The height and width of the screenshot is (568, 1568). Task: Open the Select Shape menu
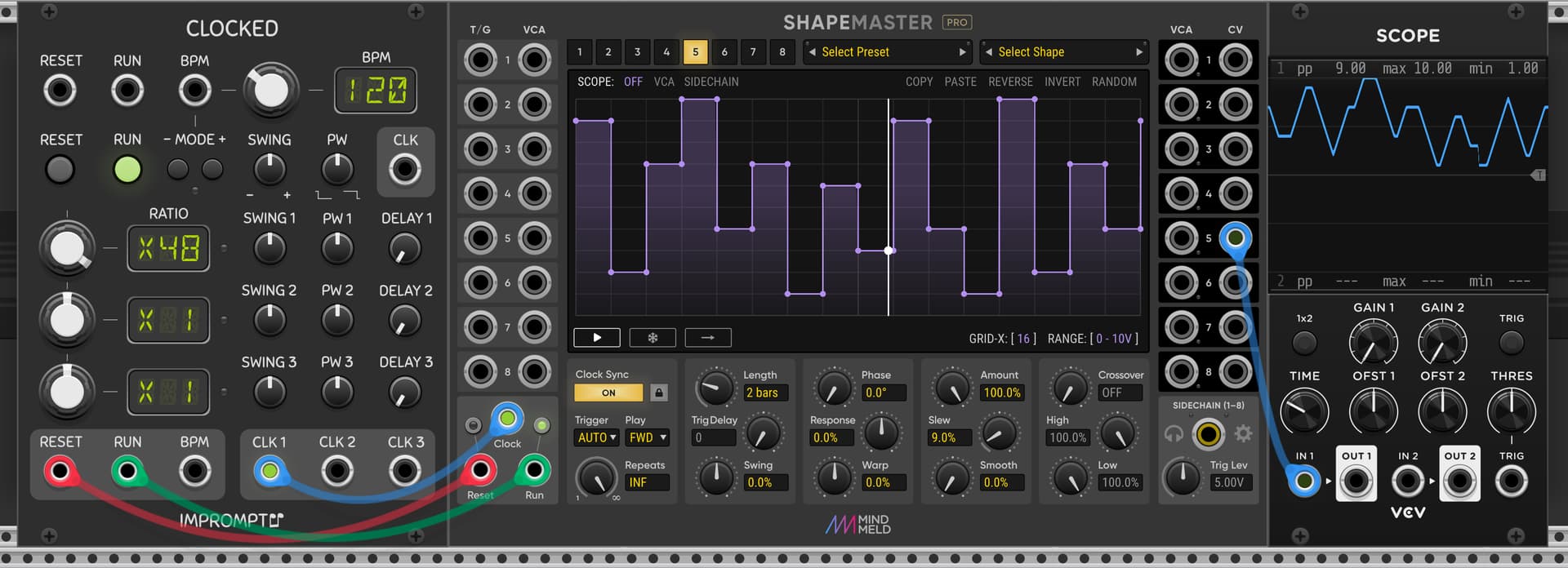1064,52
